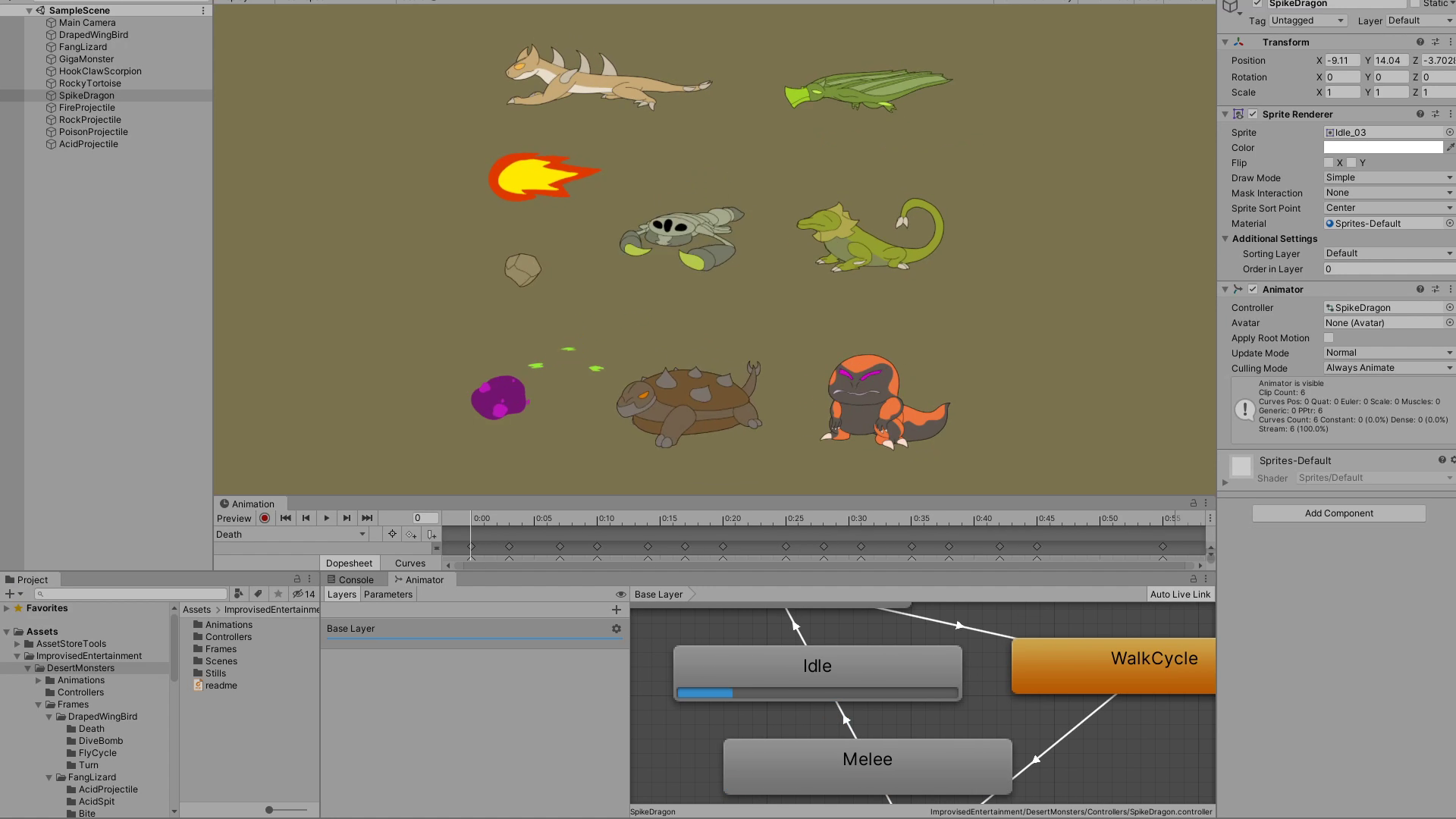Image resolution: width=1456 pixels, height=819 pixels.
Task: Jump to first animation keyframe
Action: [286, 518]
